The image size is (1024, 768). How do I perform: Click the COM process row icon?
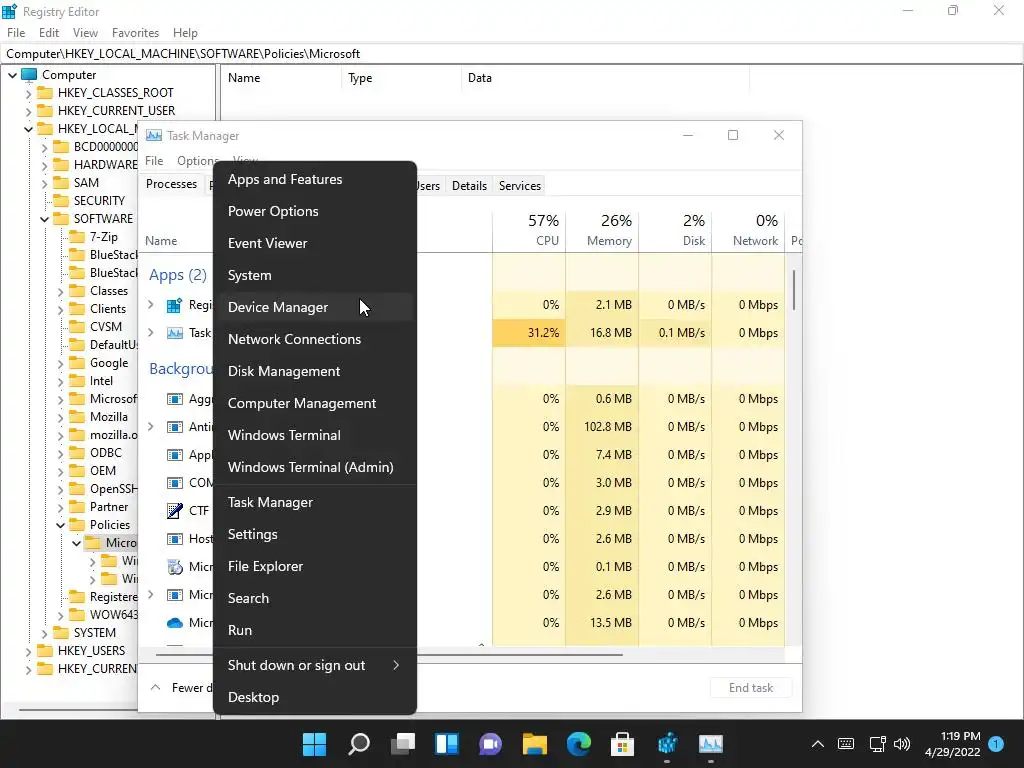click(x=174, y=483)
